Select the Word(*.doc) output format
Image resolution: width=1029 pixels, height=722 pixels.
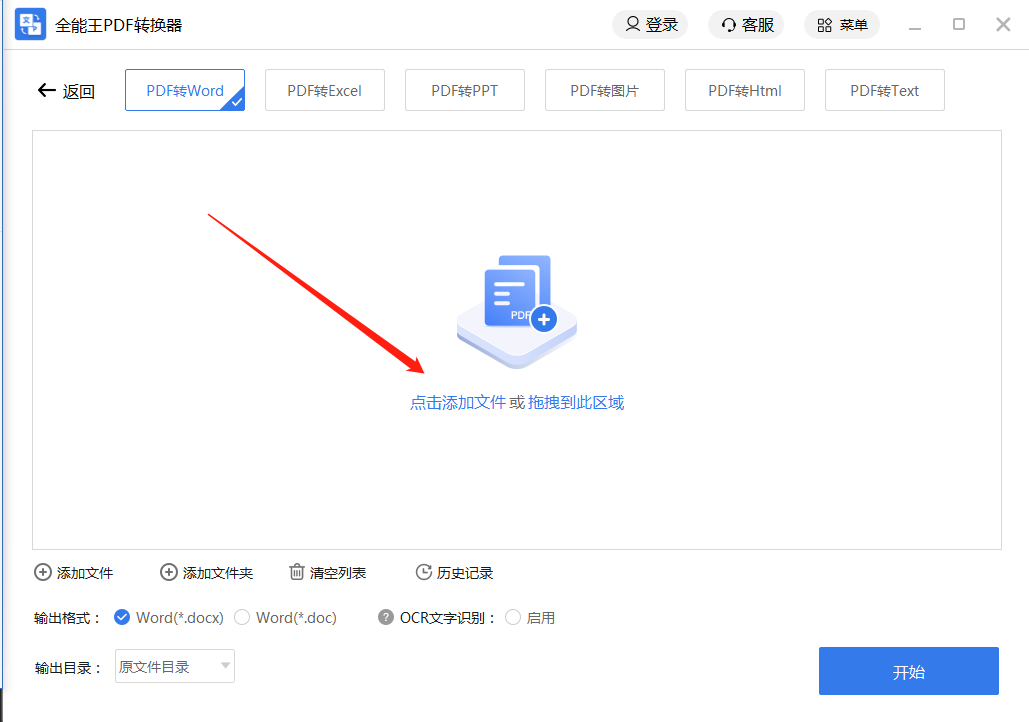(x=242, y=618)
